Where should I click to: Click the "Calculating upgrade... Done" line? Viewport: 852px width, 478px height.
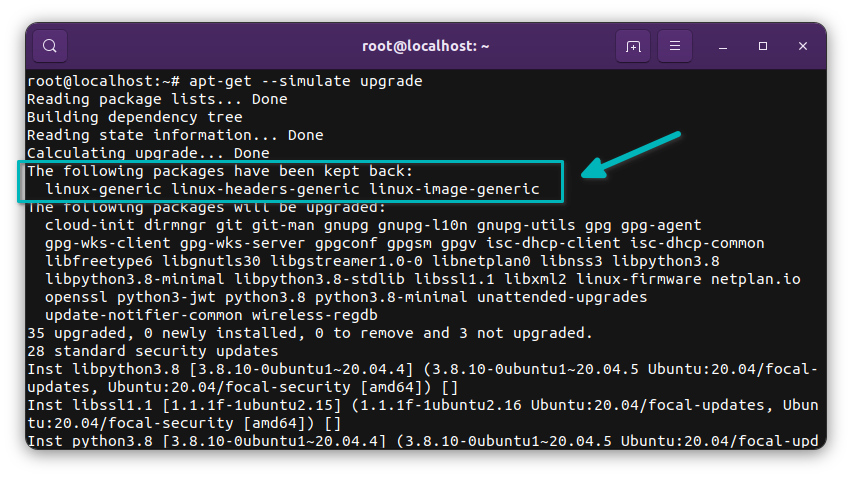[148, 153]
